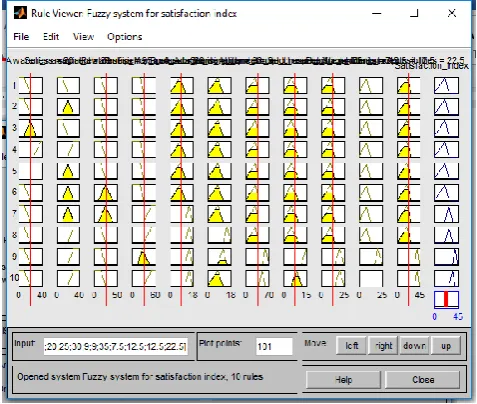Click the aggregated output plot with red bar

click(x=446, y=300)
